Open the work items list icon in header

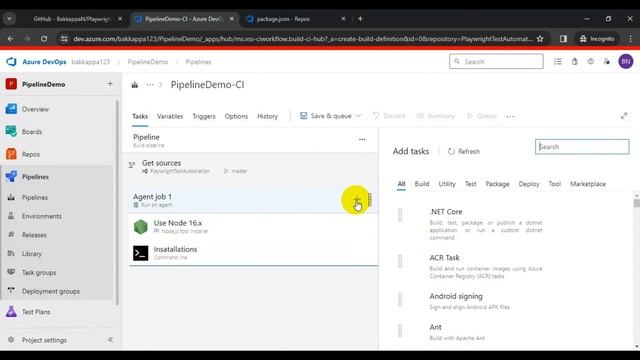(558, 62)
